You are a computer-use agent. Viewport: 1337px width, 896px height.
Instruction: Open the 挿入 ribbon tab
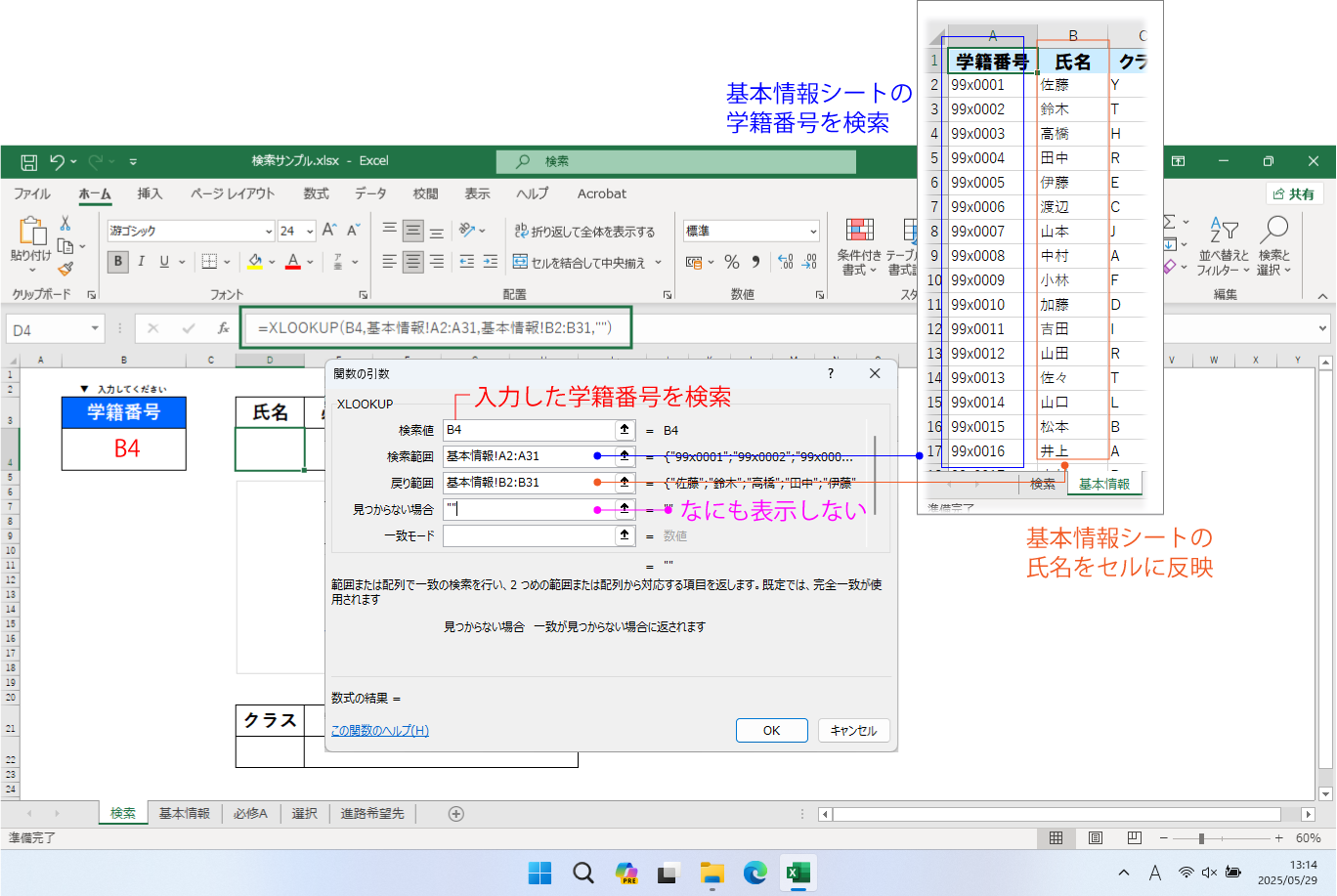(x=150, y=193)
